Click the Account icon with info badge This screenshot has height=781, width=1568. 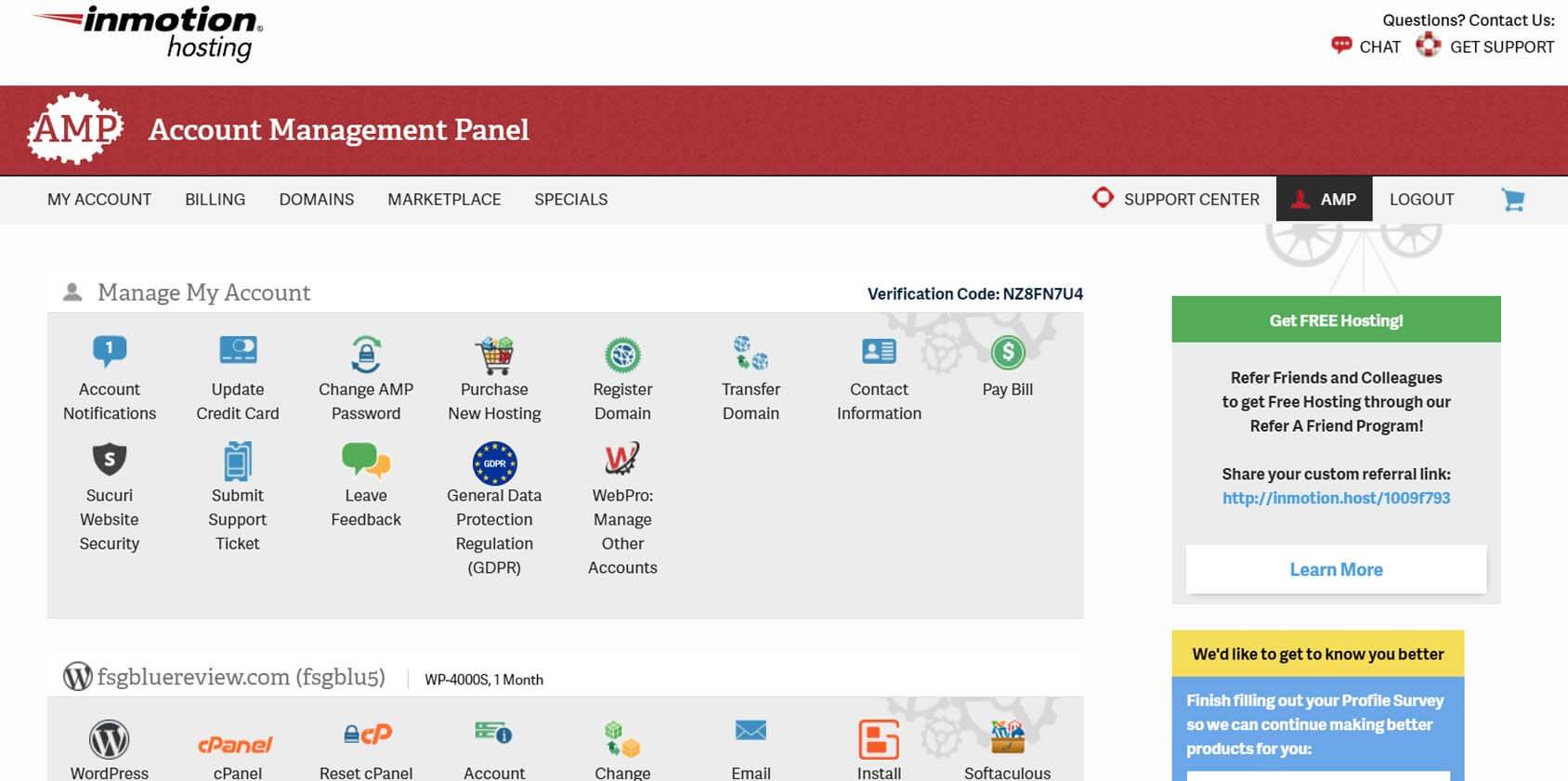(494, 733)
